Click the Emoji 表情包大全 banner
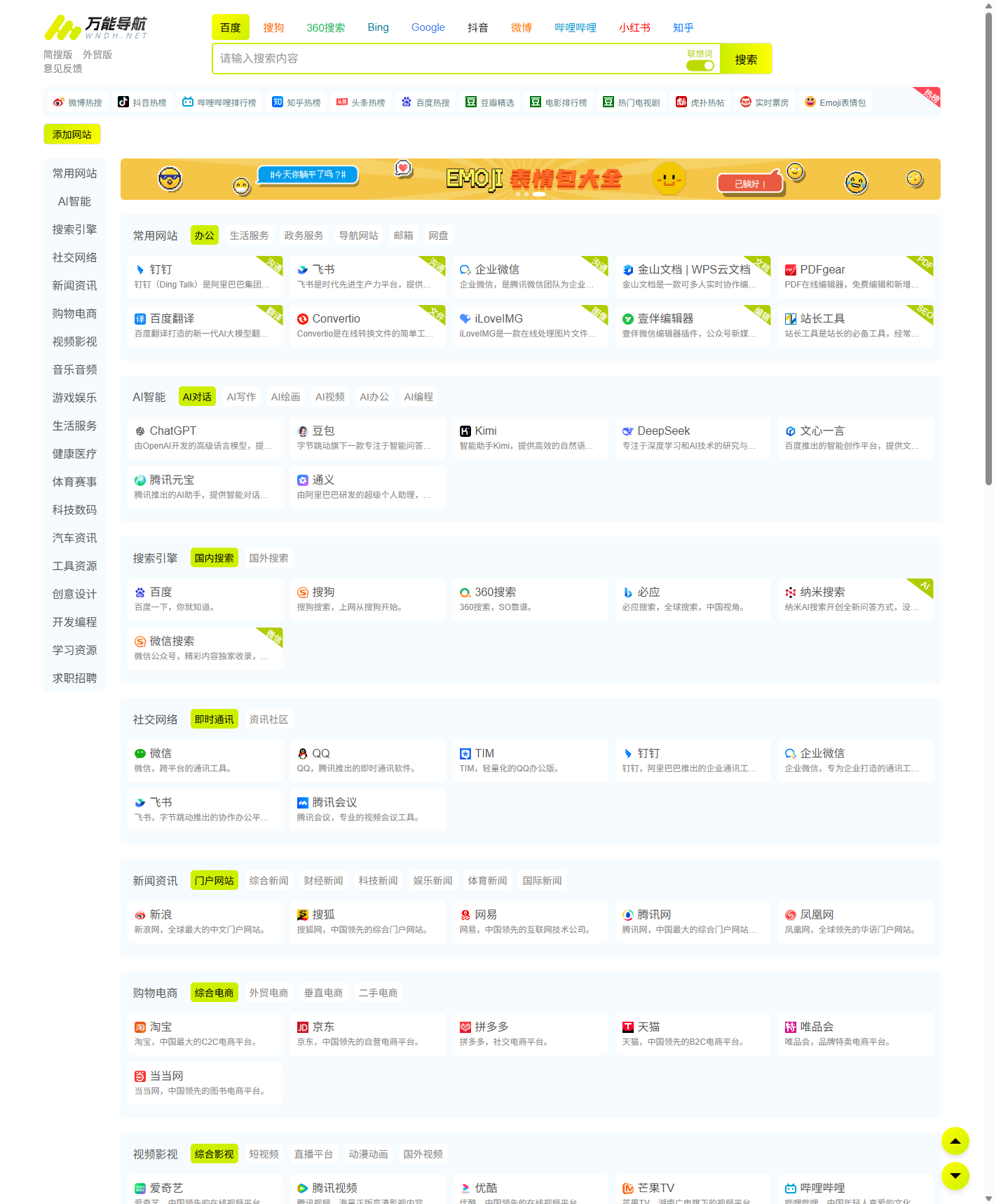 530,180
